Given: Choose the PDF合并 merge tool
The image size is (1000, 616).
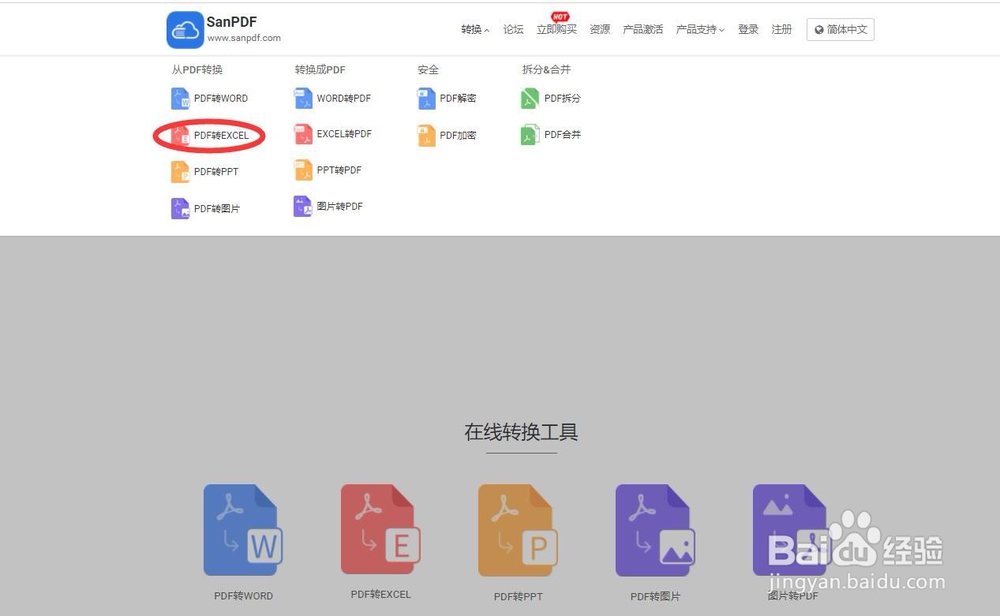Looking at the screenshot, I should tap(563, 134).
